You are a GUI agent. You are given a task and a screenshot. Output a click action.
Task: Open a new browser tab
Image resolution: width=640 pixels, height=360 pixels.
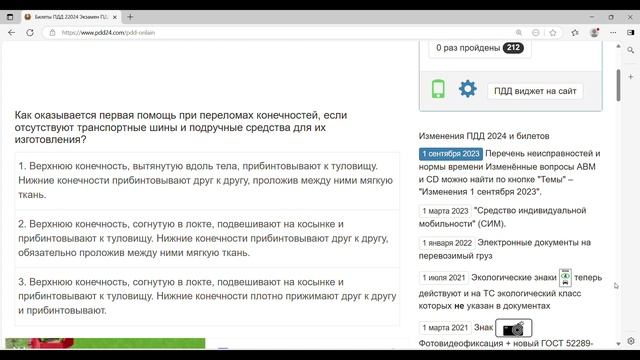[x=130, y=17]
